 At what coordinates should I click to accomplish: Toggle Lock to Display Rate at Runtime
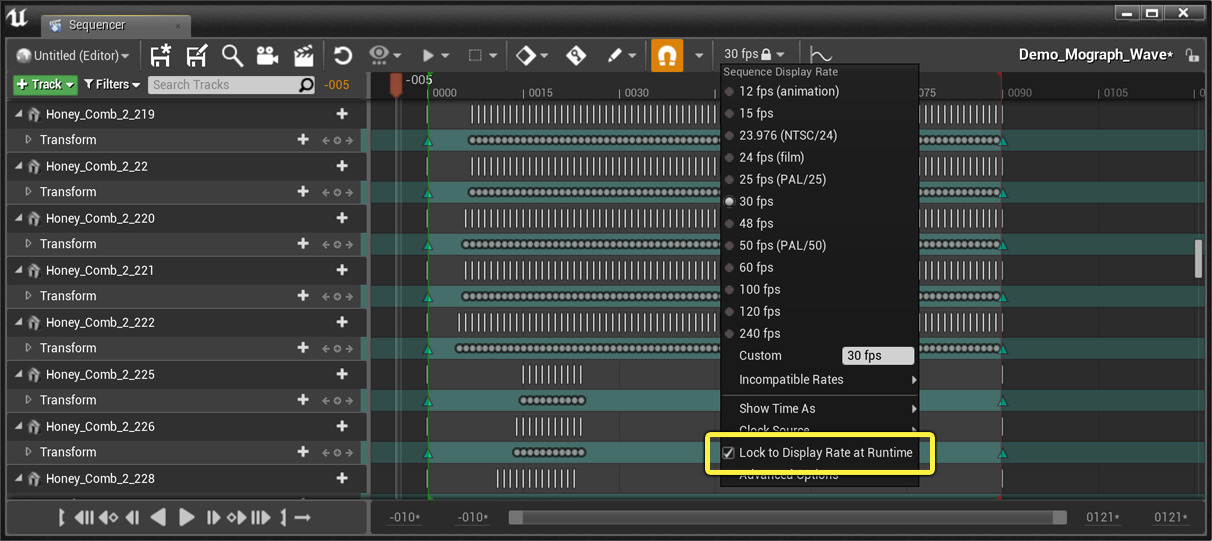click(x=728, y=453)
